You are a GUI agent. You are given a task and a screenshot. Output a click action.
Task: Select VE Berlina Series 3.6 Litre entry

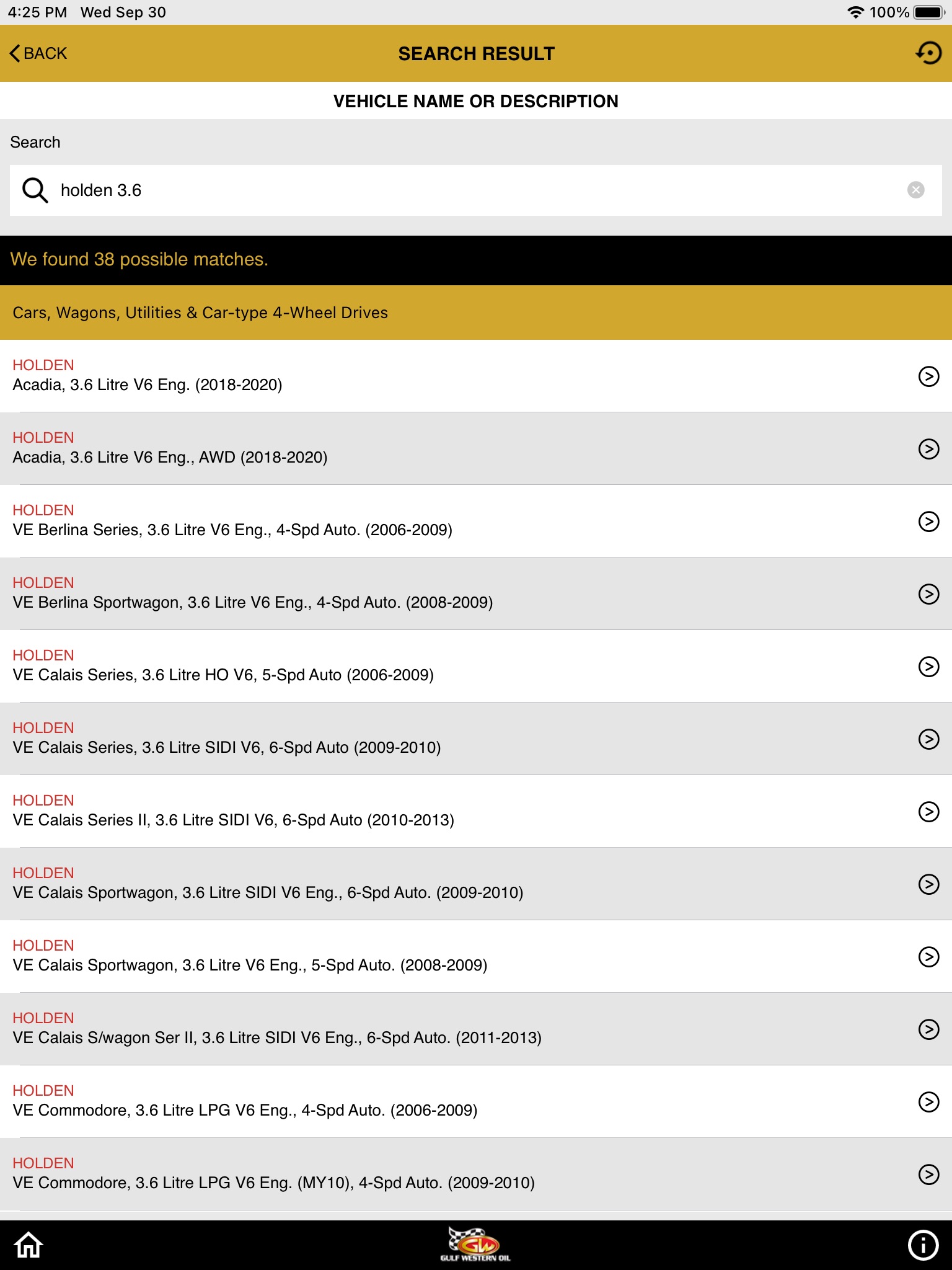(476, 521)
